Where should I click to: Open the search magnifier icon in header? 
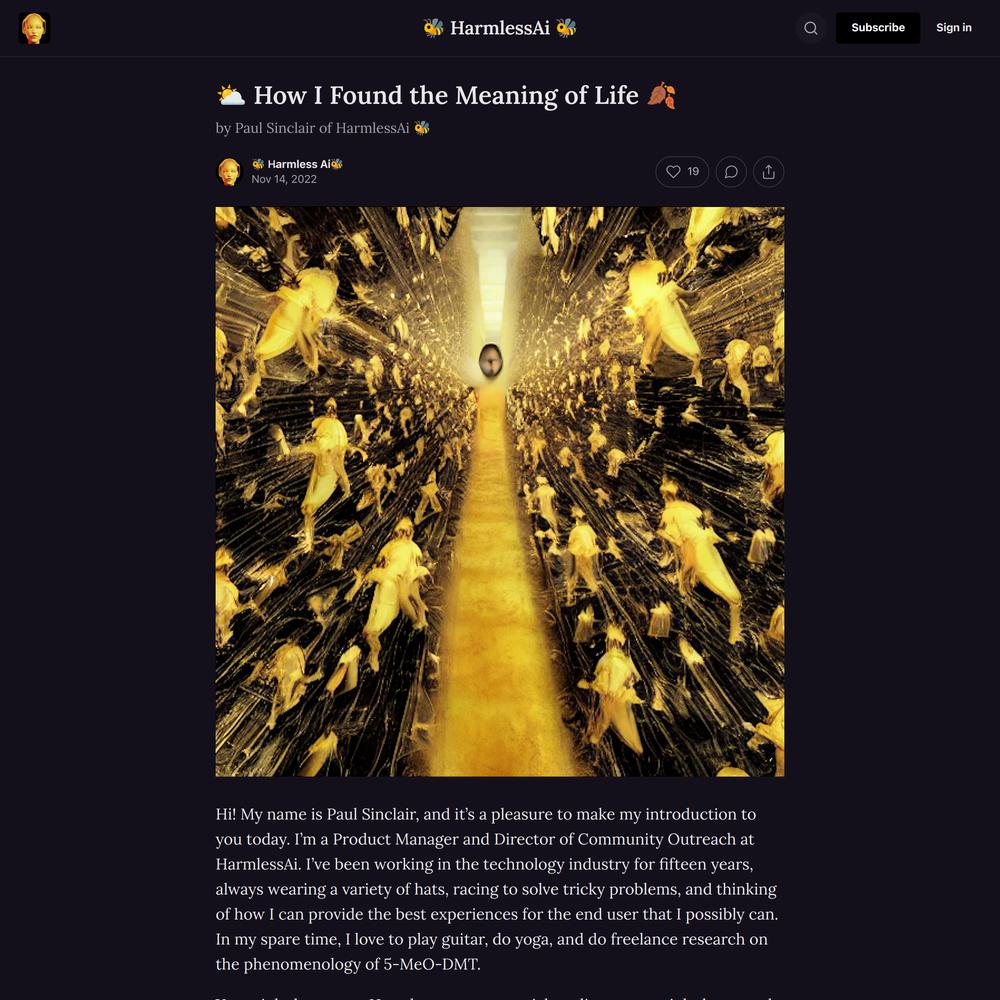tap(811, 28)
